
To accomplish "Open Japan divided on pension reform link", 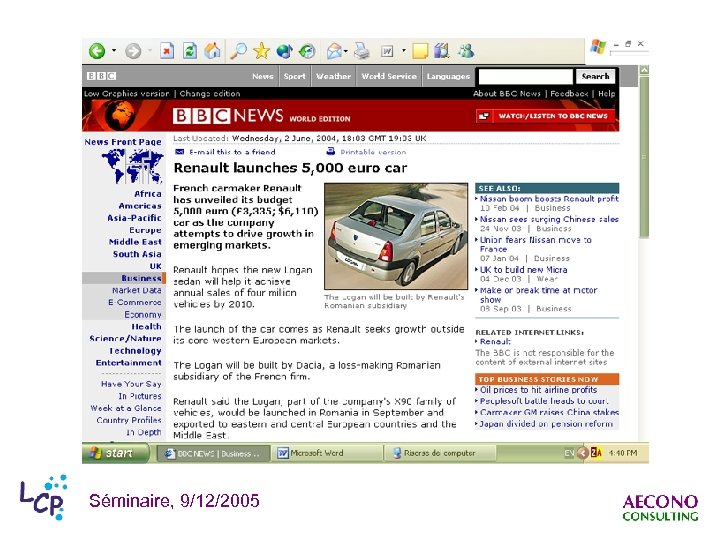I will point(546,424).
